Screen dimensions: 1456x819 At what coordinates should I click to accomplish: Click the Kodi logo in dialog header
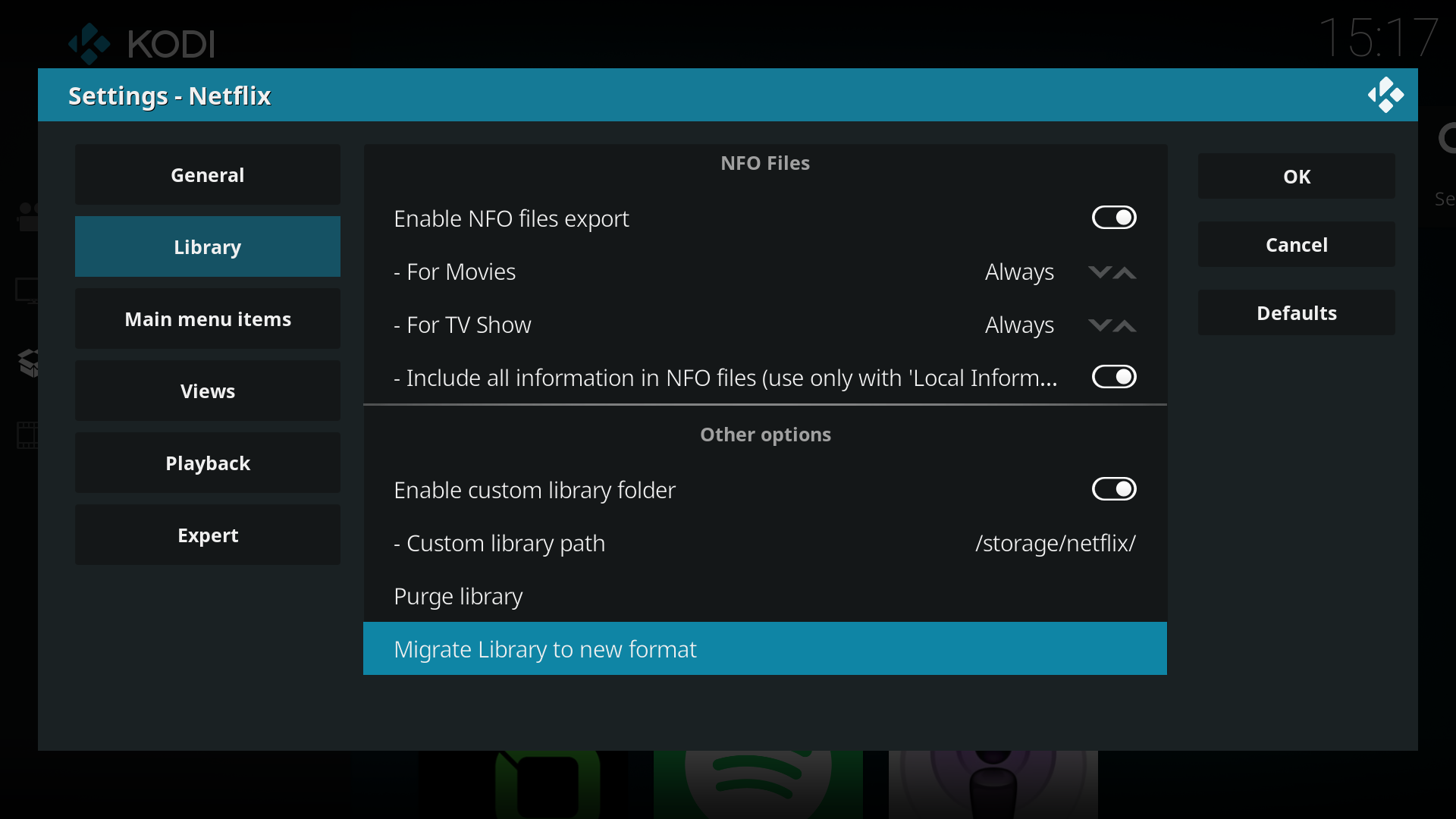pos(1385,95)
